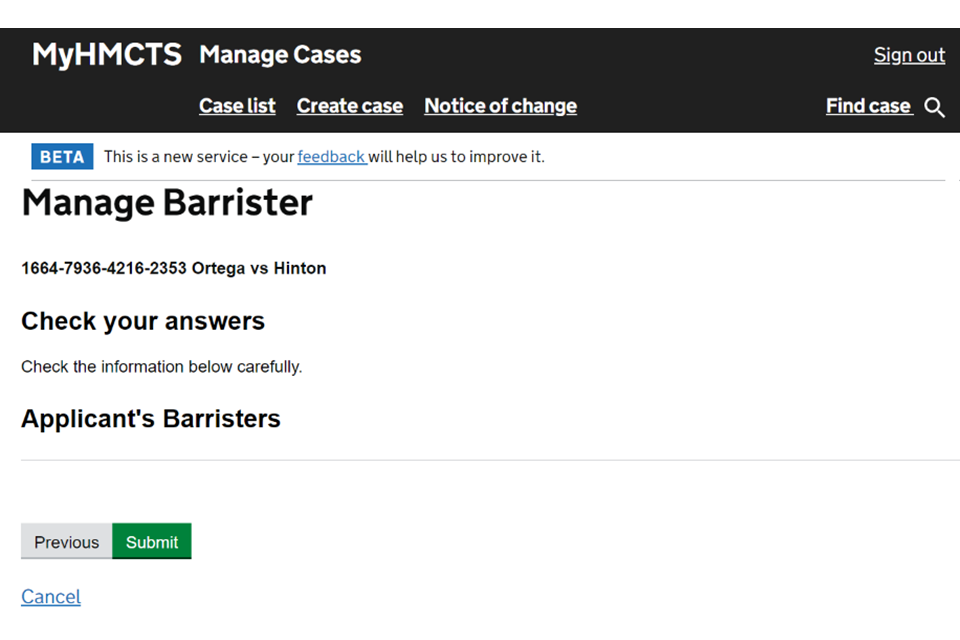960x640 pixels.
Task: Go to Create case
Action: click(x=349, y=106)
